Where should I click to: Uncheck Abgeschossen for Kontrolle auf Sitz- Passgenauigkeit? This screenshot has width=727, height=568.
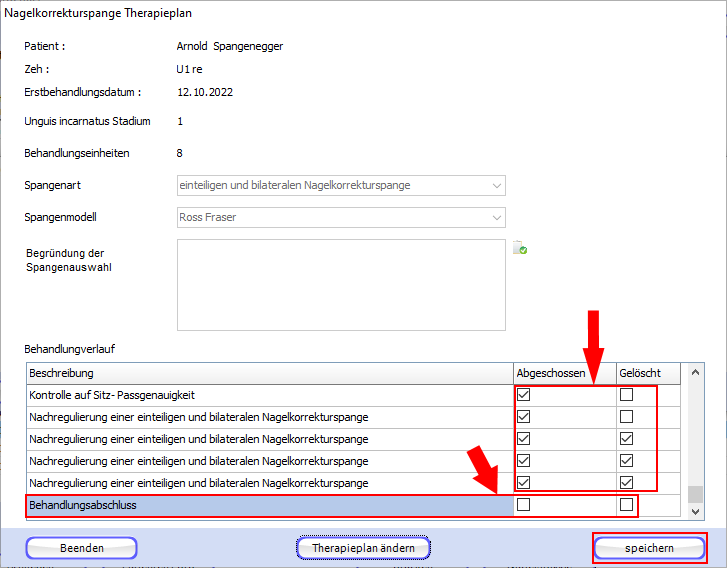pyautogui.click(x=524, y=395)
